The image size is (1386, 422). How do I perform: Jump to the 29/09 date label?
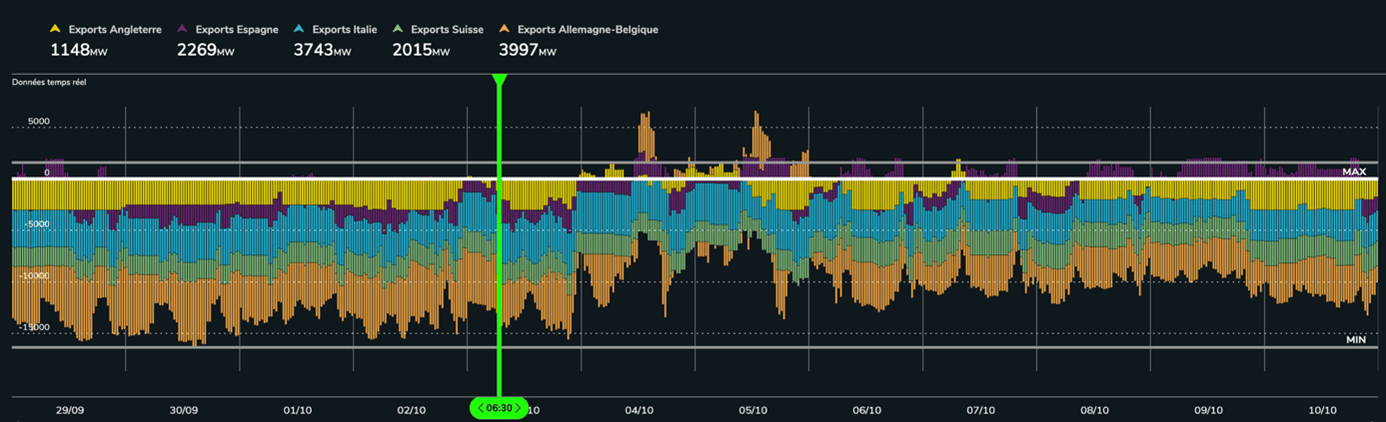click(70, 410)
